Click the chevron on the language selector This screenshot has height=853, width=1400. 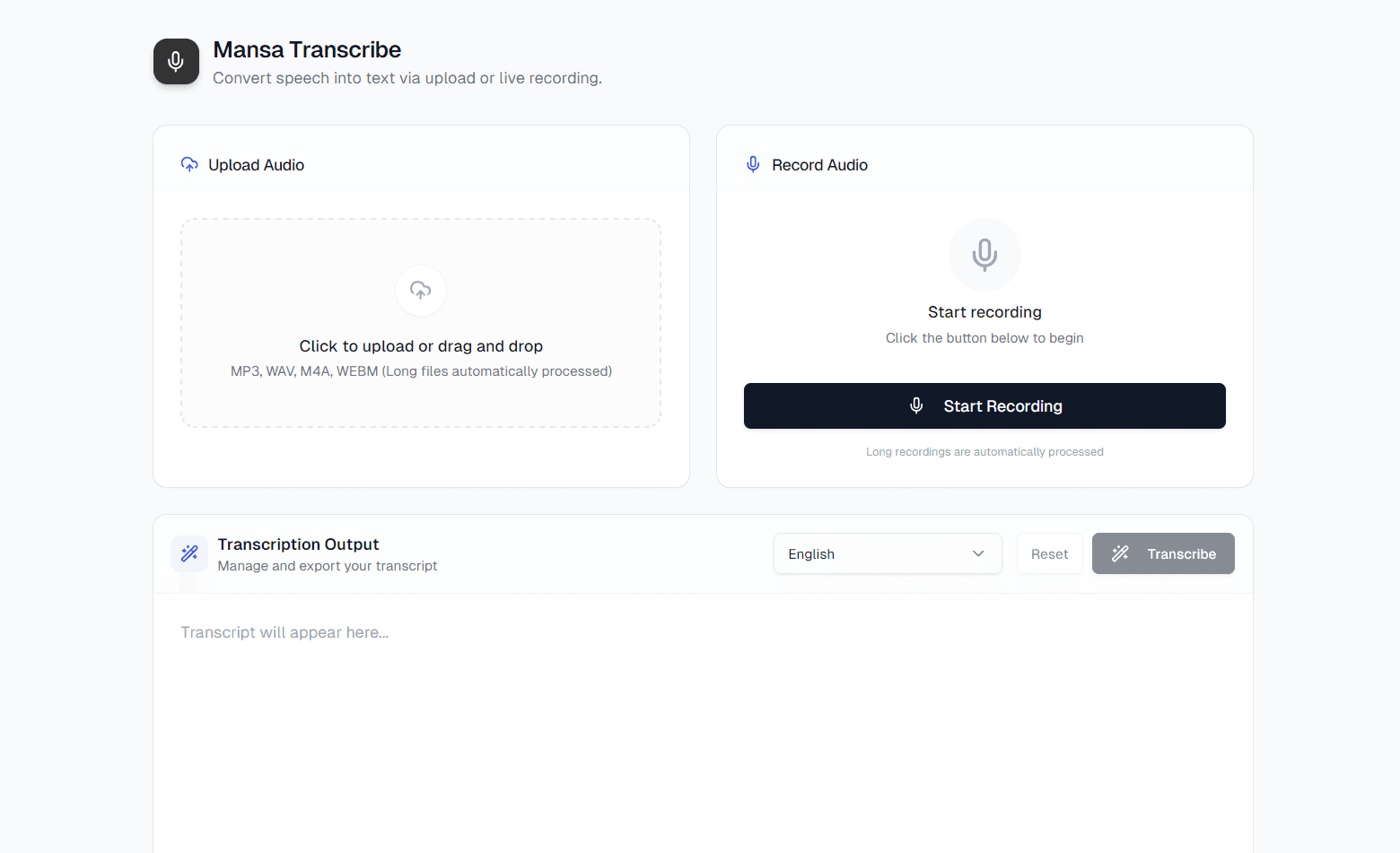coord(978,553)
